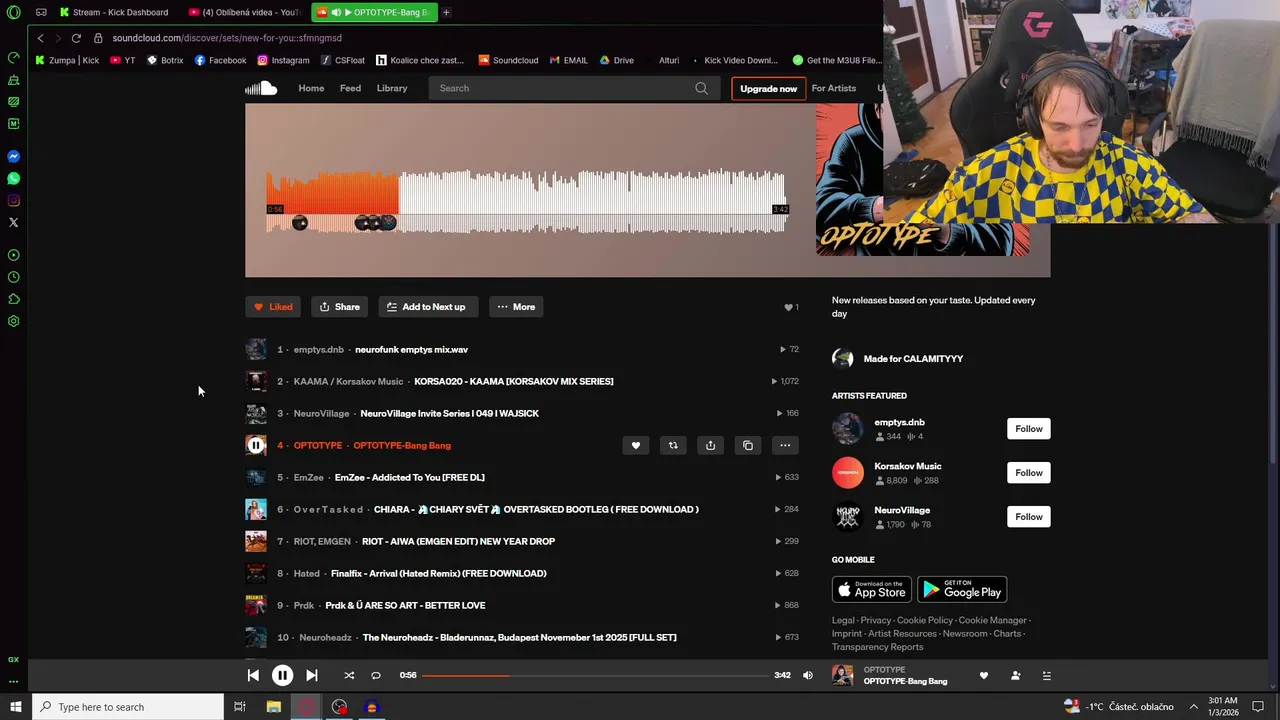Screen dimensions: 1280x720
Task: Open the Opera GX main menu logo
Action: click(14, 12)
